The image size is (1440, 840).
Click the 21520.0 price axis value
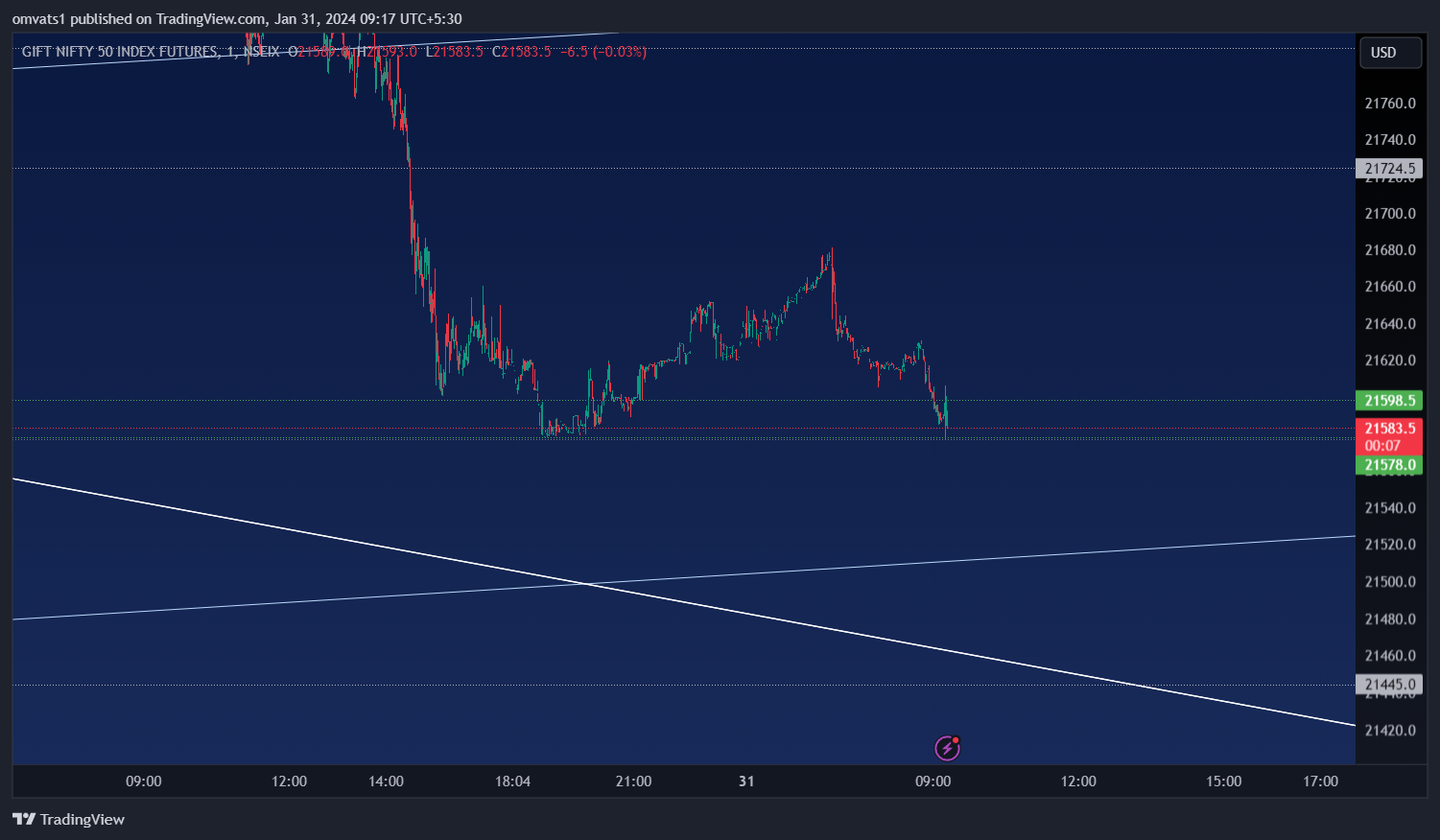1390,545
